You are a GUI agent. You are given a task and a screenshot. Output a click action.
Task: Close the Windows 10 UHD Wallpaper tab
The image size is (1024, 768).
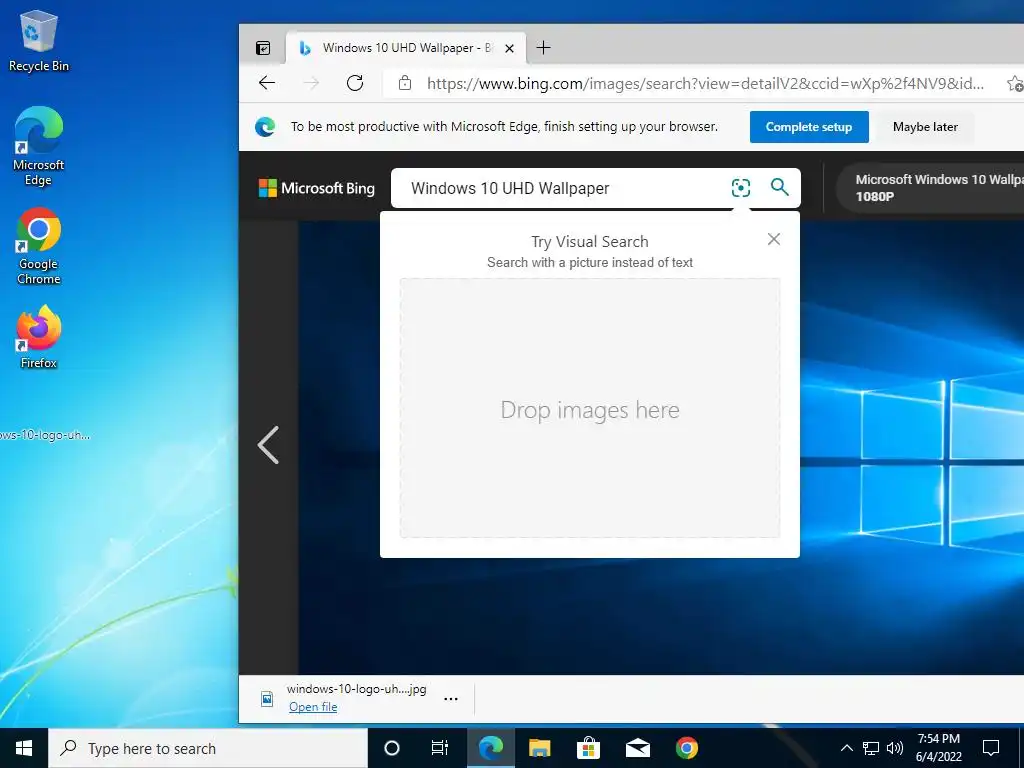[509, 48]
